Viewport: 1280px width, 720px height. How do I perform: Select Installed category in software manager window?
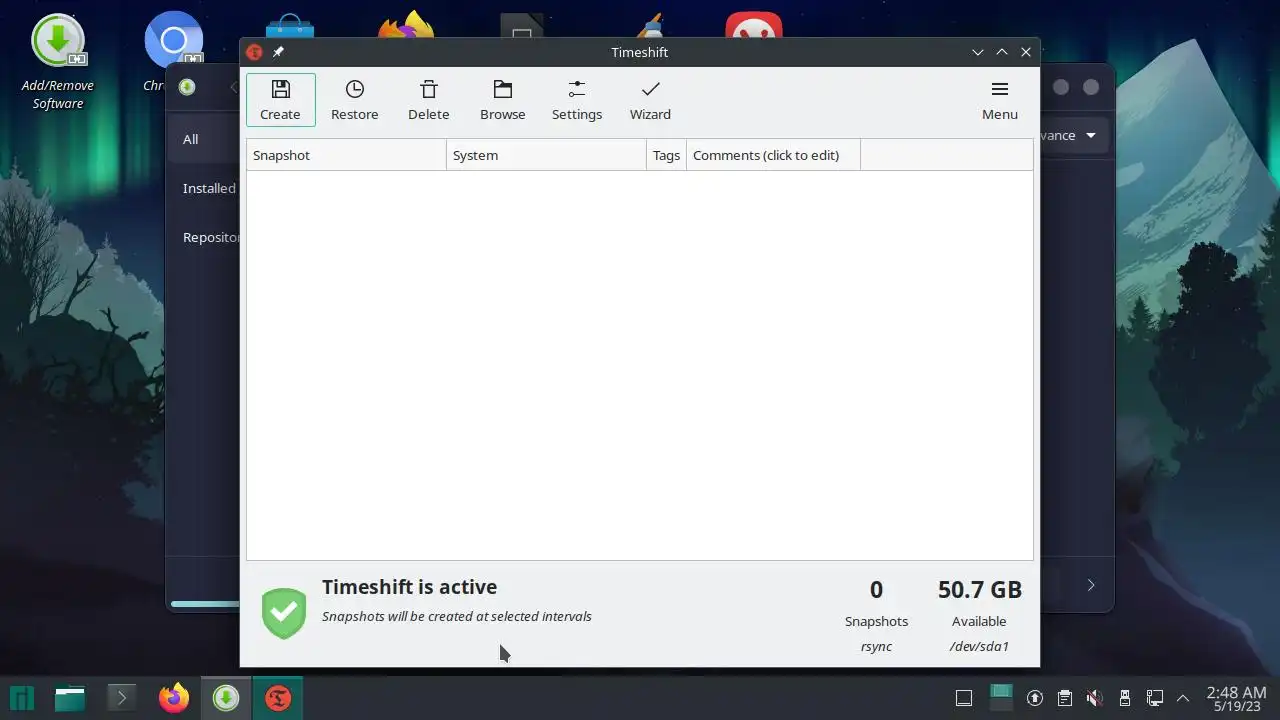[208, 188]
